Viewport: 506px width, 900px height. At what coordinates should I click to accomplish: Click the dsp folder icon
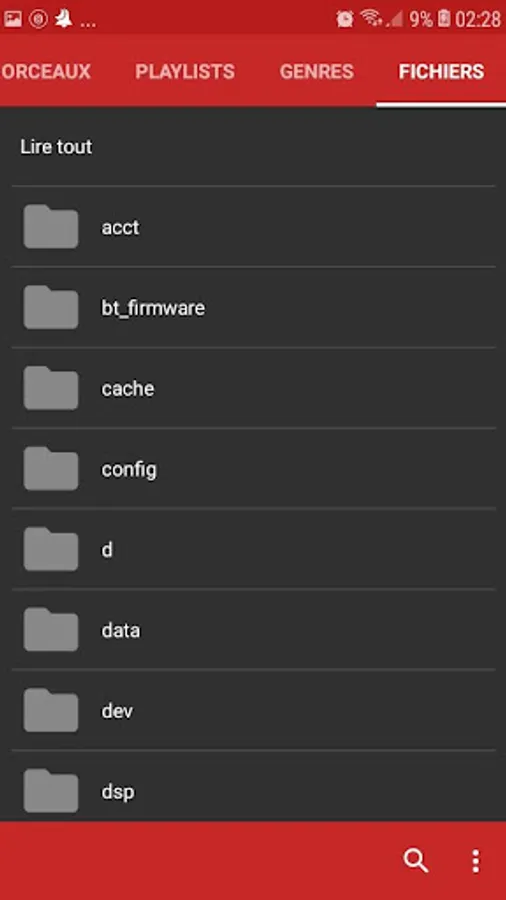click(51, 791)
